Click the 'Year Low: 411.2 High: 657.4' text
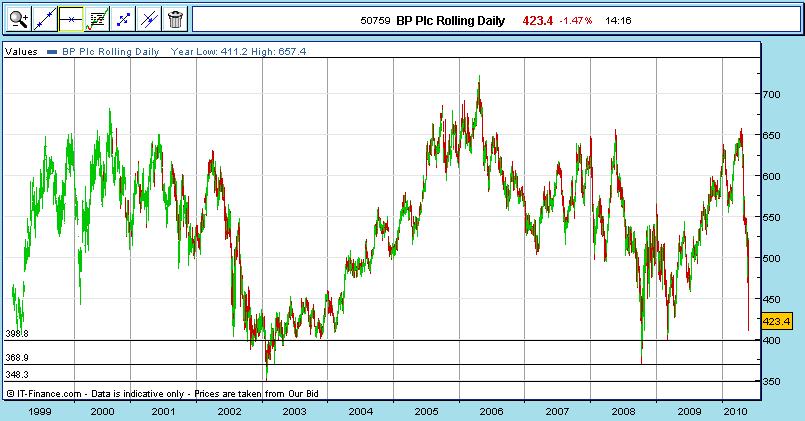 pyautogui.click(x=238, y=51)
